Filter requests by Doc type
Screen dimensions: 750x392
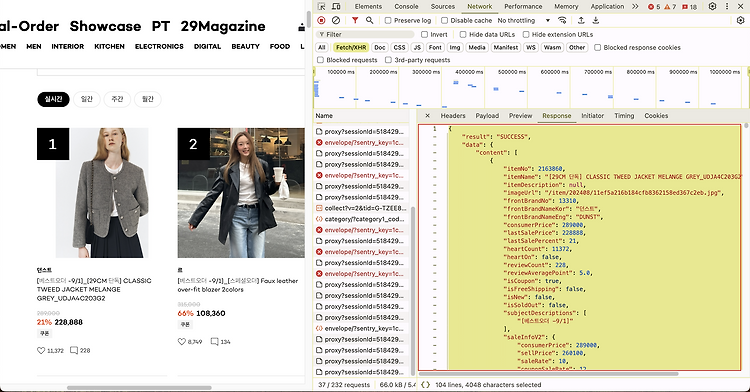[x=380, y=47]
